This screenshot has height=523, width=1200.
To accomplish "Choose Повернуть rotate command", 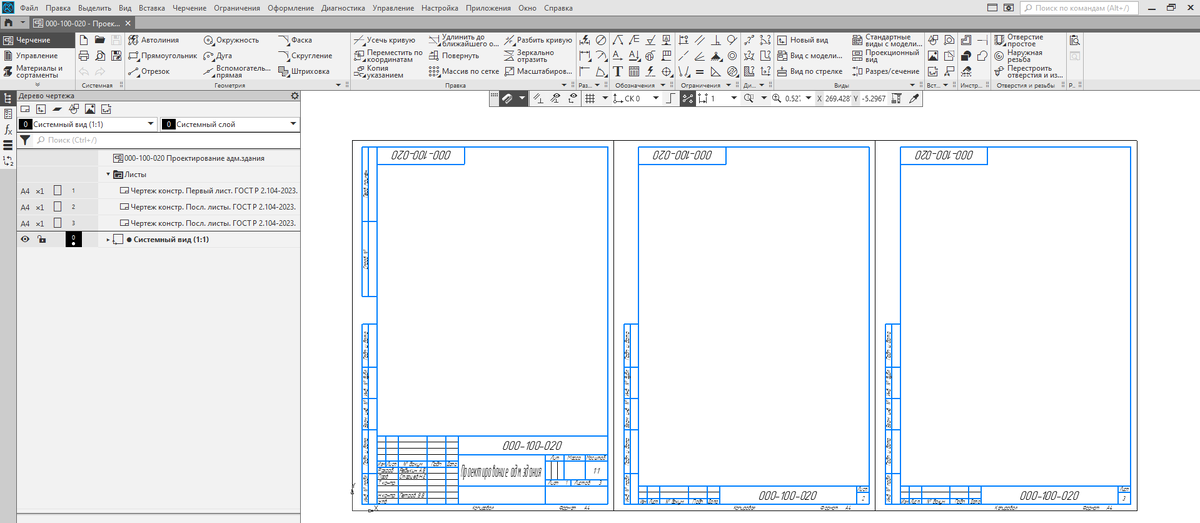I will pyautogui.click(x=454, y=56).
